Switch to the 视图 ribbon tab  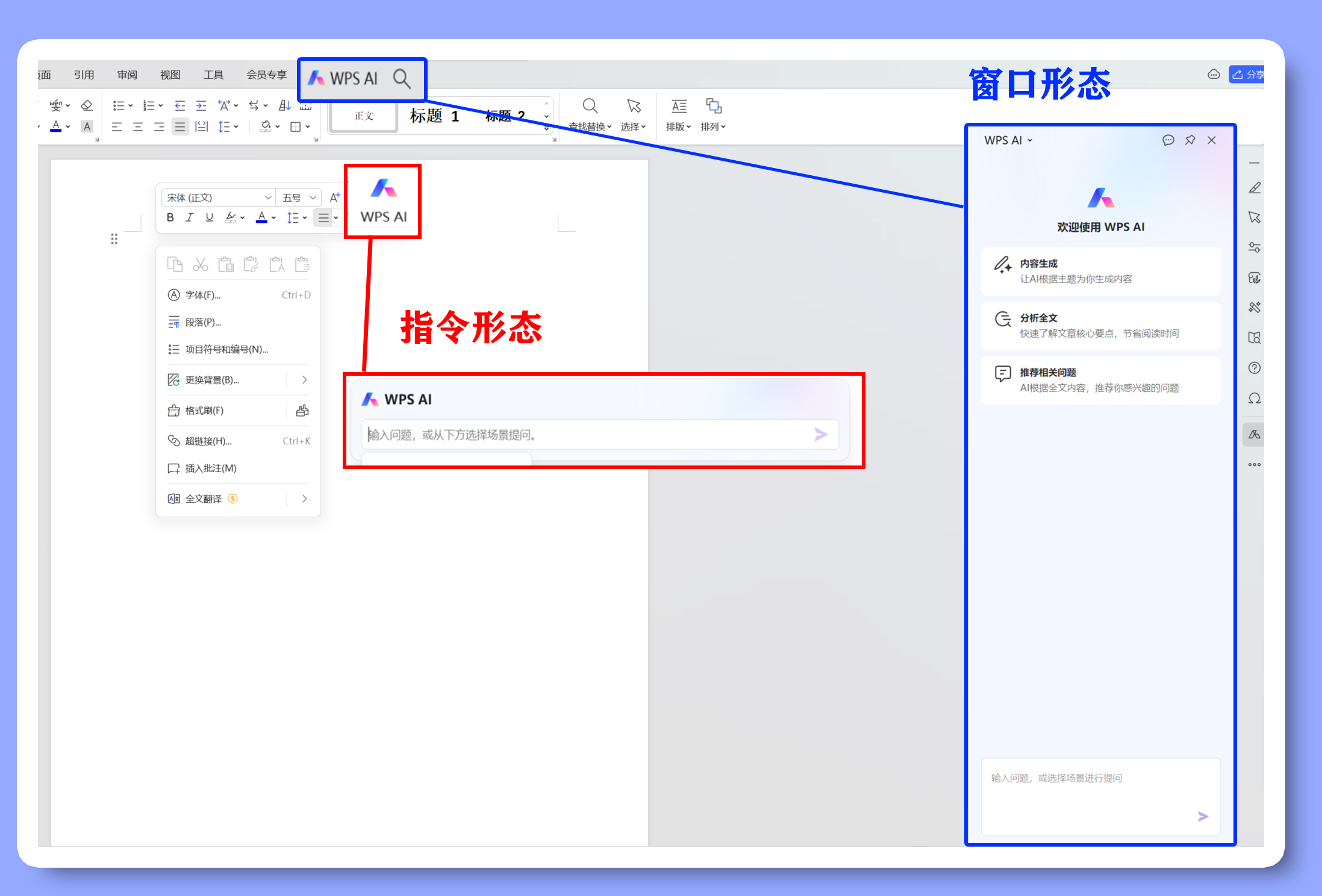(x=170, y=75)
